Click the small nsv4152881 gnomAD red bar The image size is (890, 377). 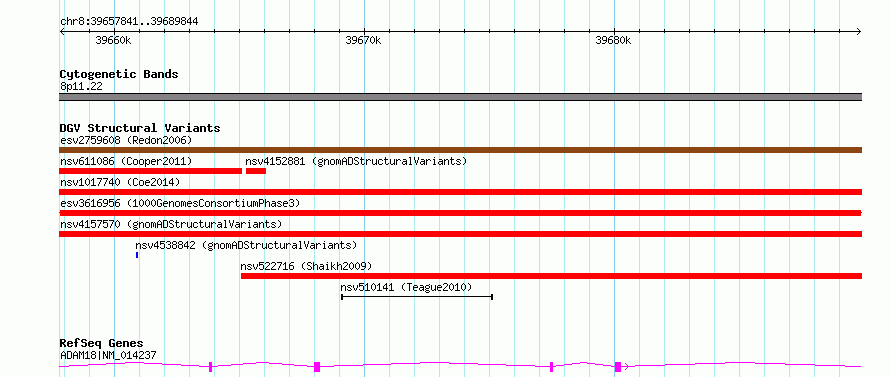coord(256,171)
